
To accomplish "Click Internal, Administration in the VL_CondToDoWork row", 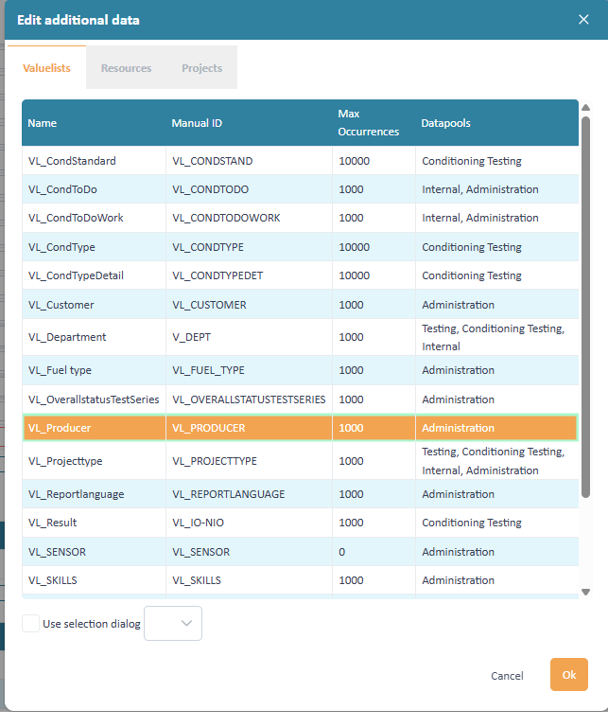I will 480,218.
